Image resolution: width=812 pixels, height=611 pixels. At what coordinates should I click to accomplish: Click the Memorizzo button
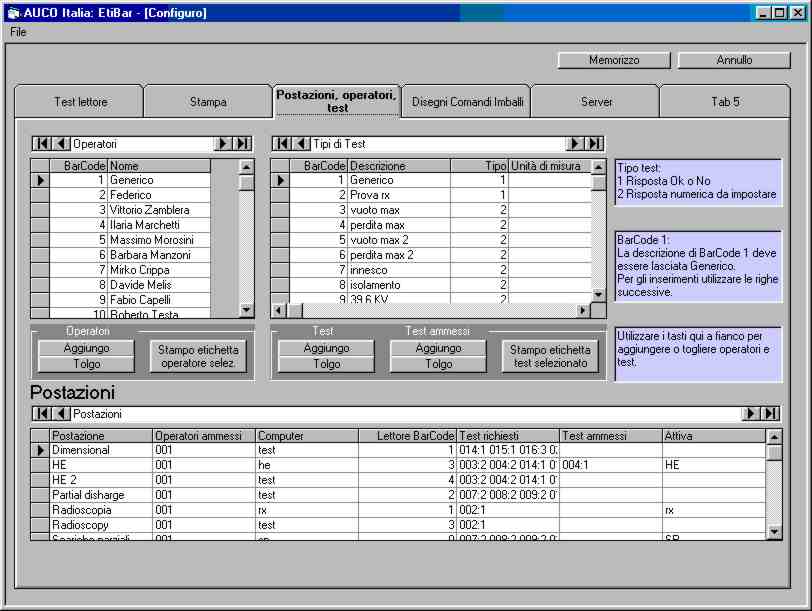coord(614,60)
